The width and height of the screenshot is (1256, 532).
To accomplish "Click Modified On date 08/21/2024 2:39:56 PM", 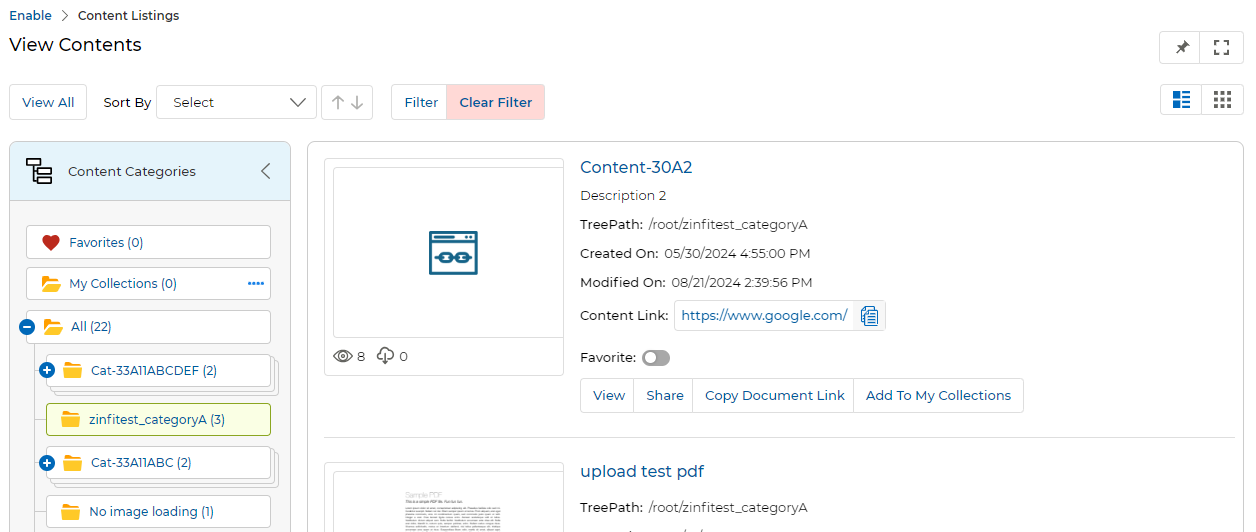I will click(743, 282).
